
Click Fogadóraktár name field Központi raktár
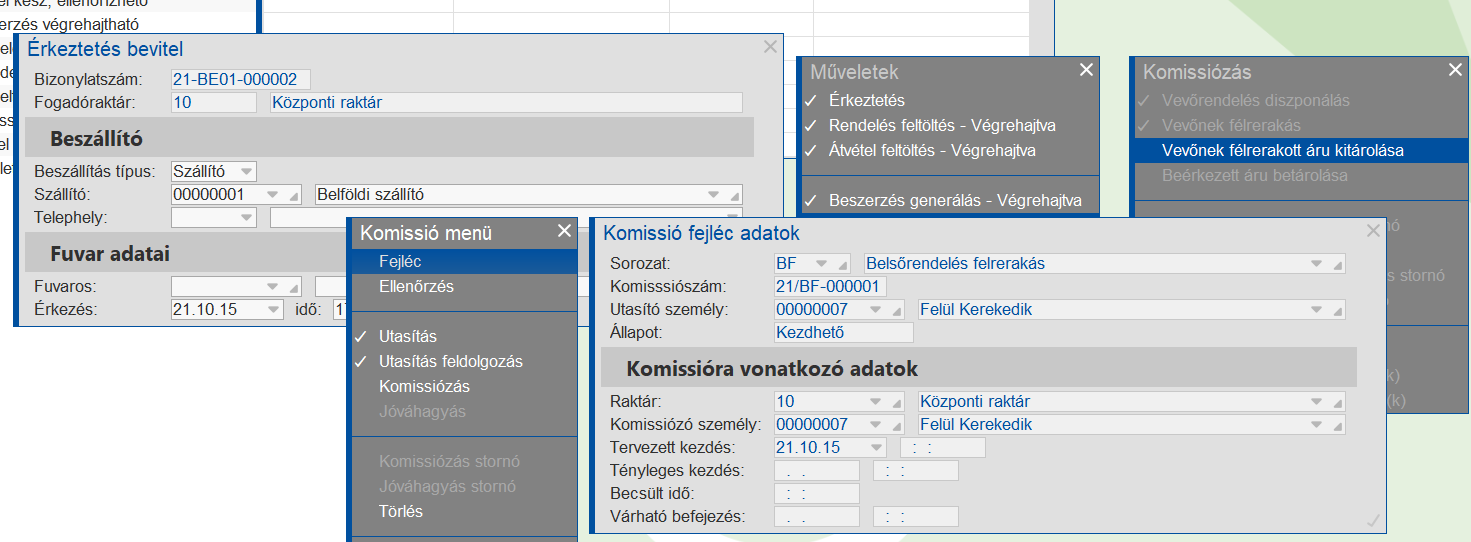[x=506, y=102]
